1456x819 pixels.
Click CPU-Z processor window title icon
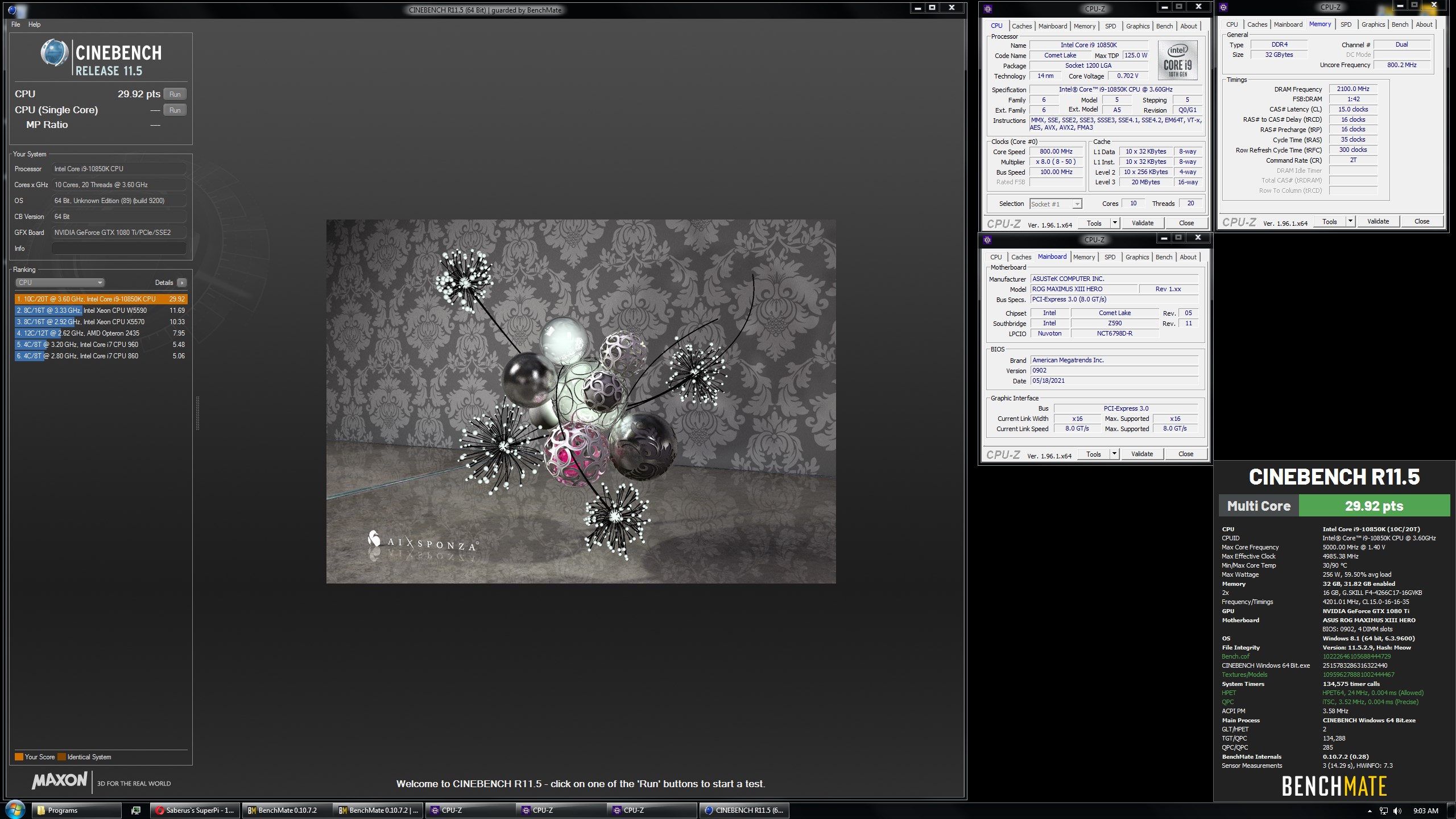tap(988, 9)
